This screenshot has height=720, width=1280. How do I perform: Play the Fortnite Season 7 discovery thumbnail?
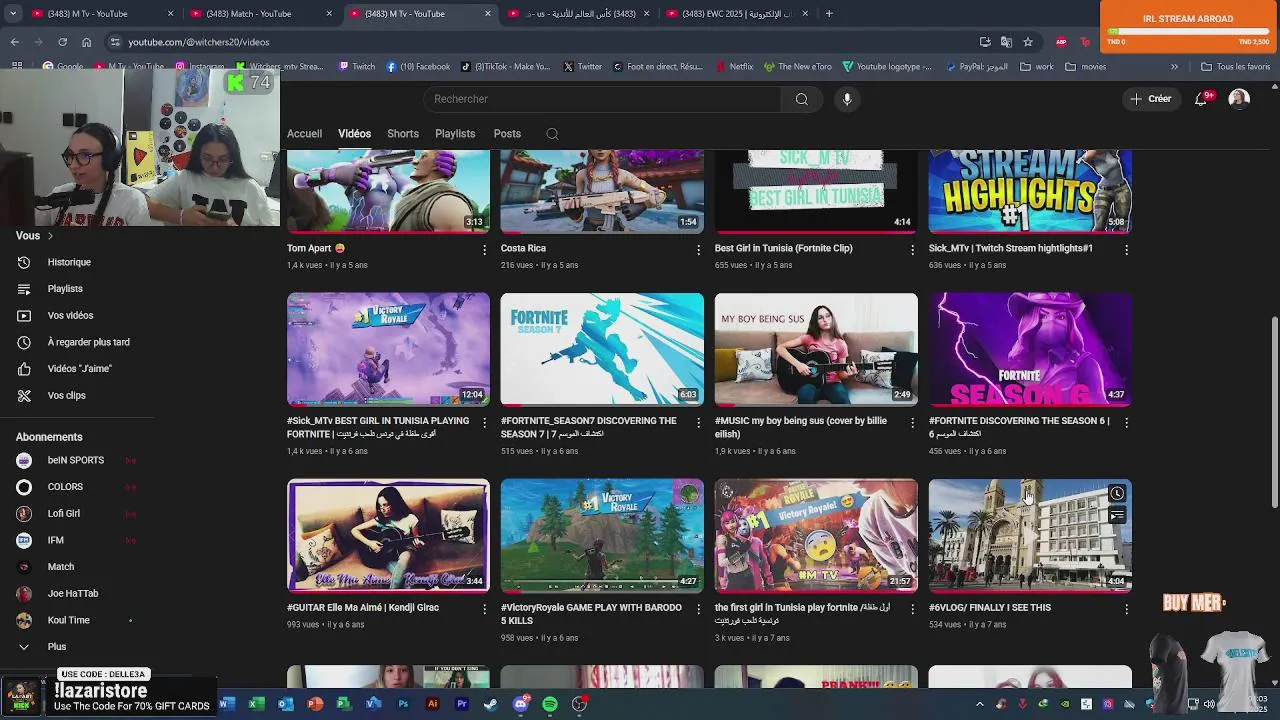pyautogui.click(x=602, y=349)
